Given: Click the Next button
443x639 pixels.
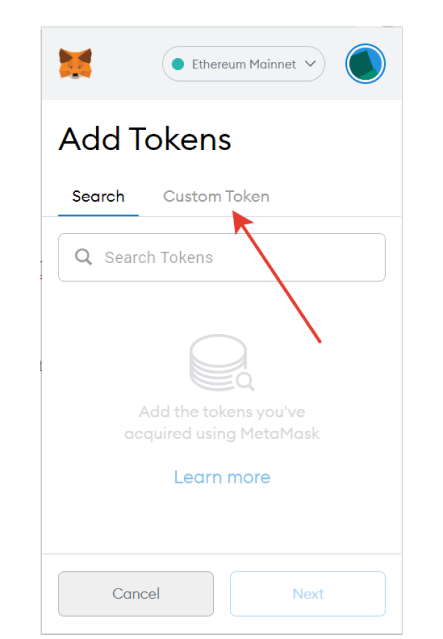Looking at the screenshot, I should 308,593.
